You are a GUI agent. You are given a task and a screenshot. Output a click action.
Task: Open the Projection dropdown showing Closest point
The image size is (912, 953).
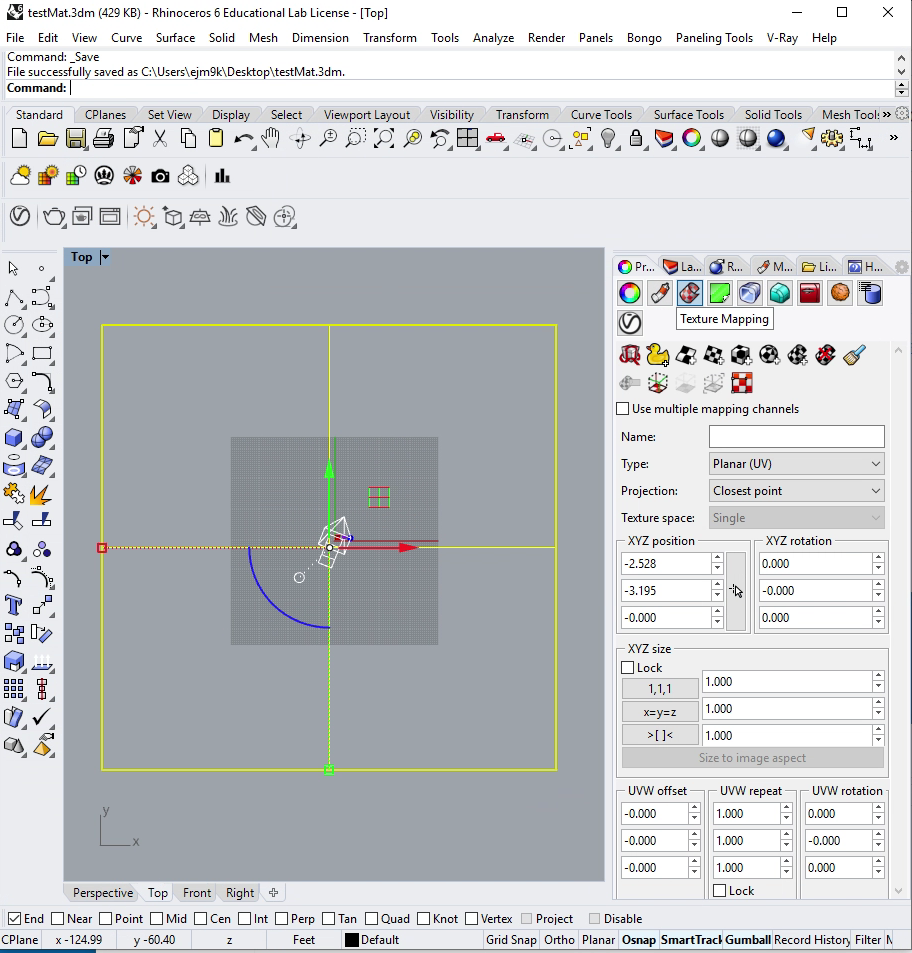click(x=796, y=490)
